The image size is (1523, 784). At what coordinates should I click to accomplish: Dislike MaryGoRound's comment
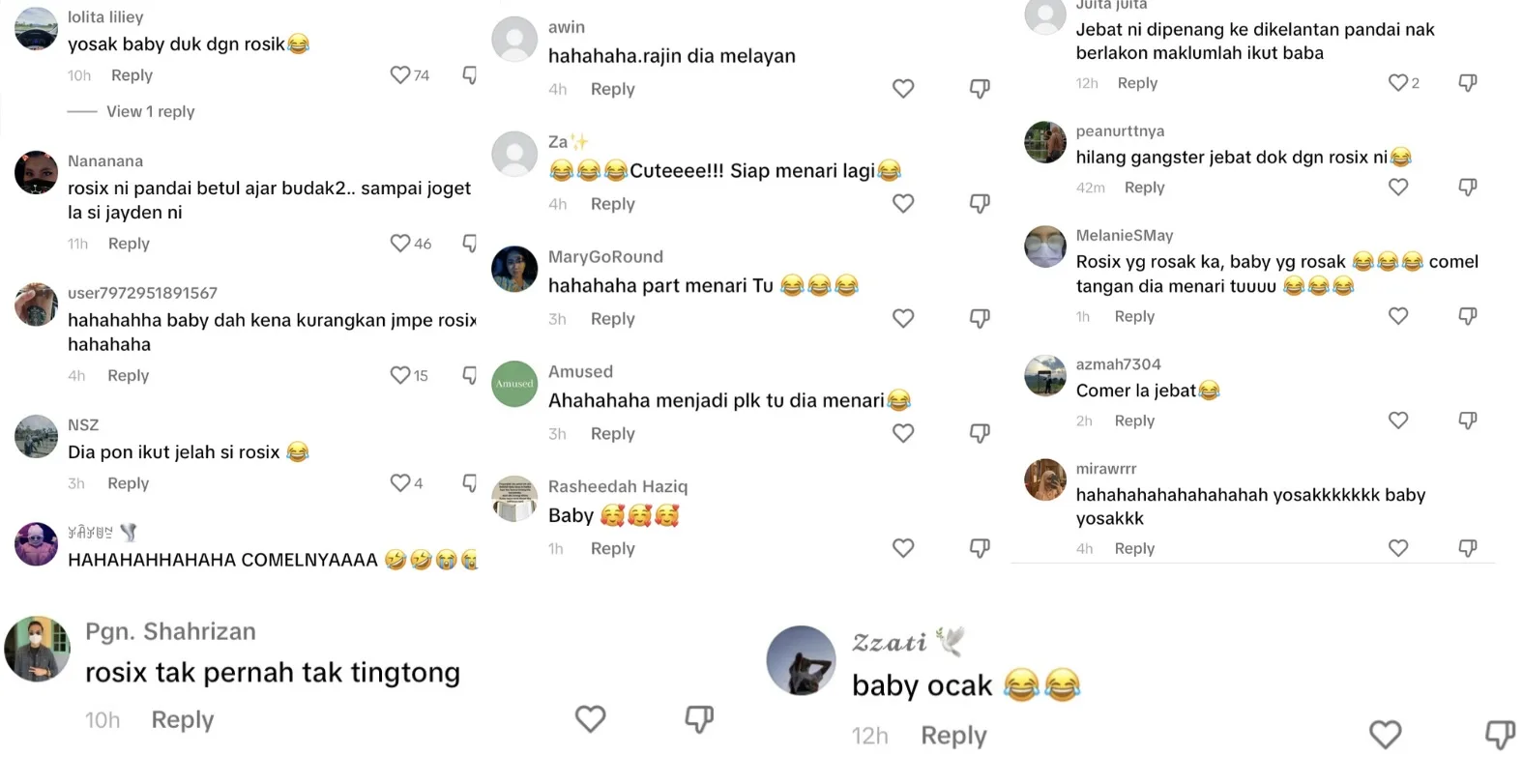click(980, 319)
